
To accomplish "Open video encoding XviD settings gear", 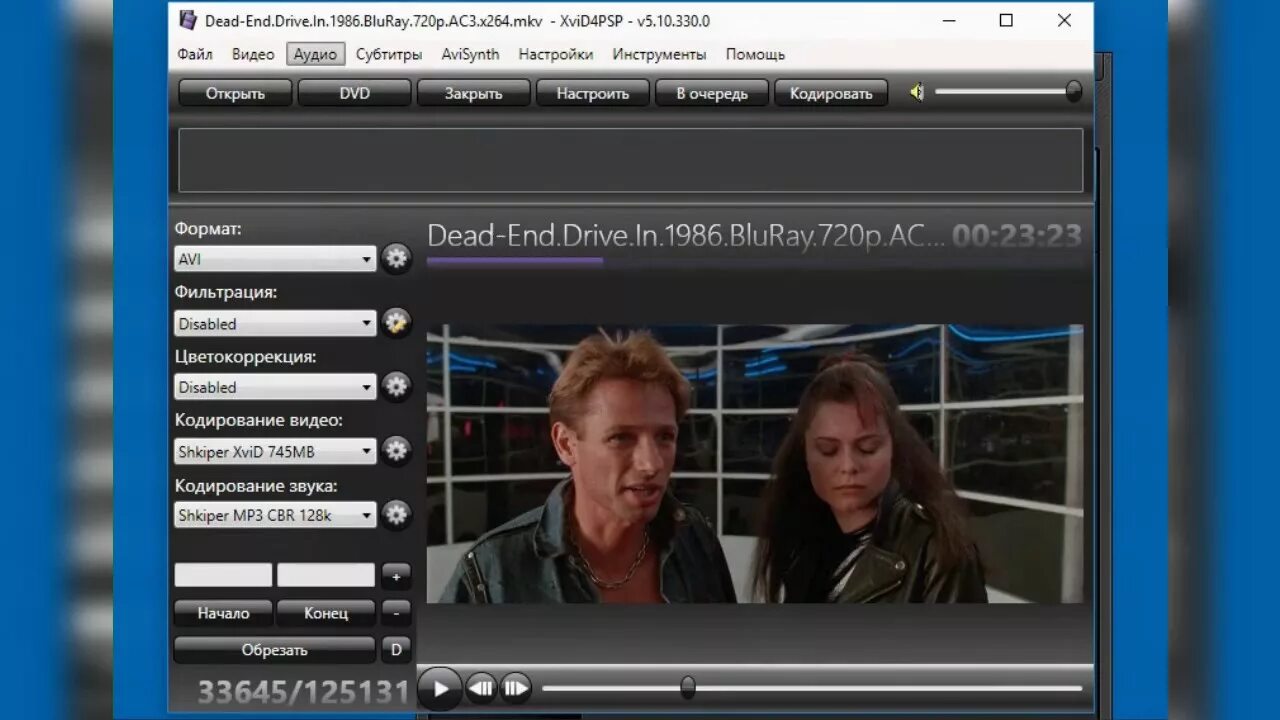I will point(397,451).
